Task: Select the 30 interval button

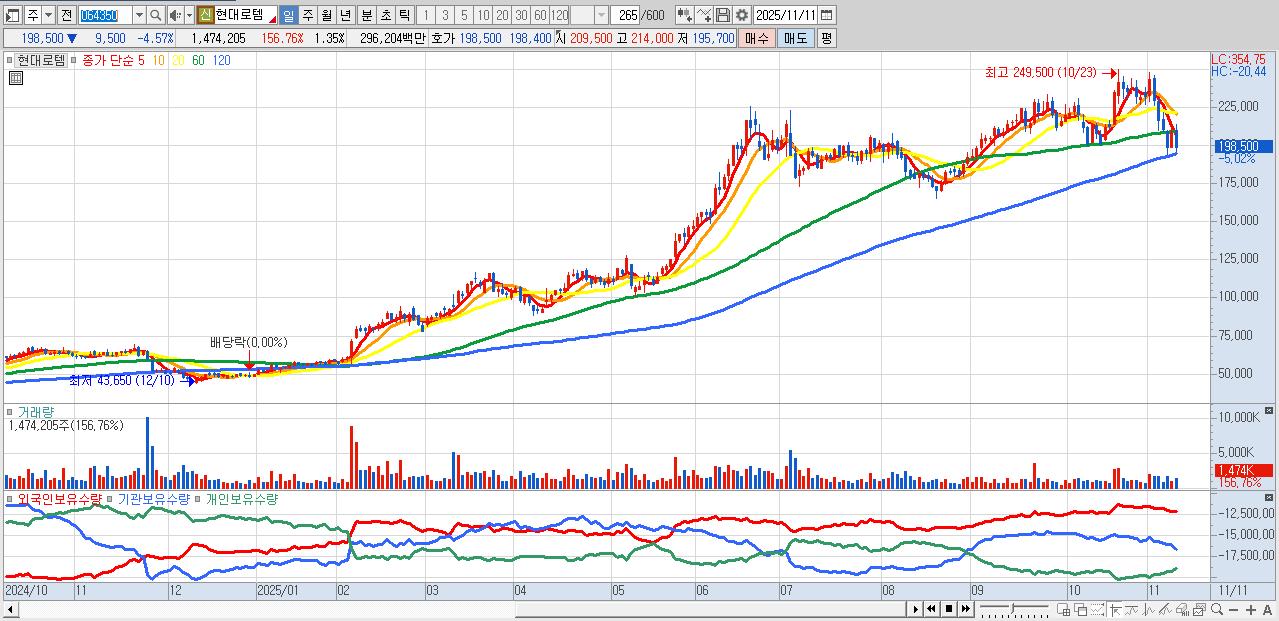Action: pyautogui.click(x=521, y=15)
